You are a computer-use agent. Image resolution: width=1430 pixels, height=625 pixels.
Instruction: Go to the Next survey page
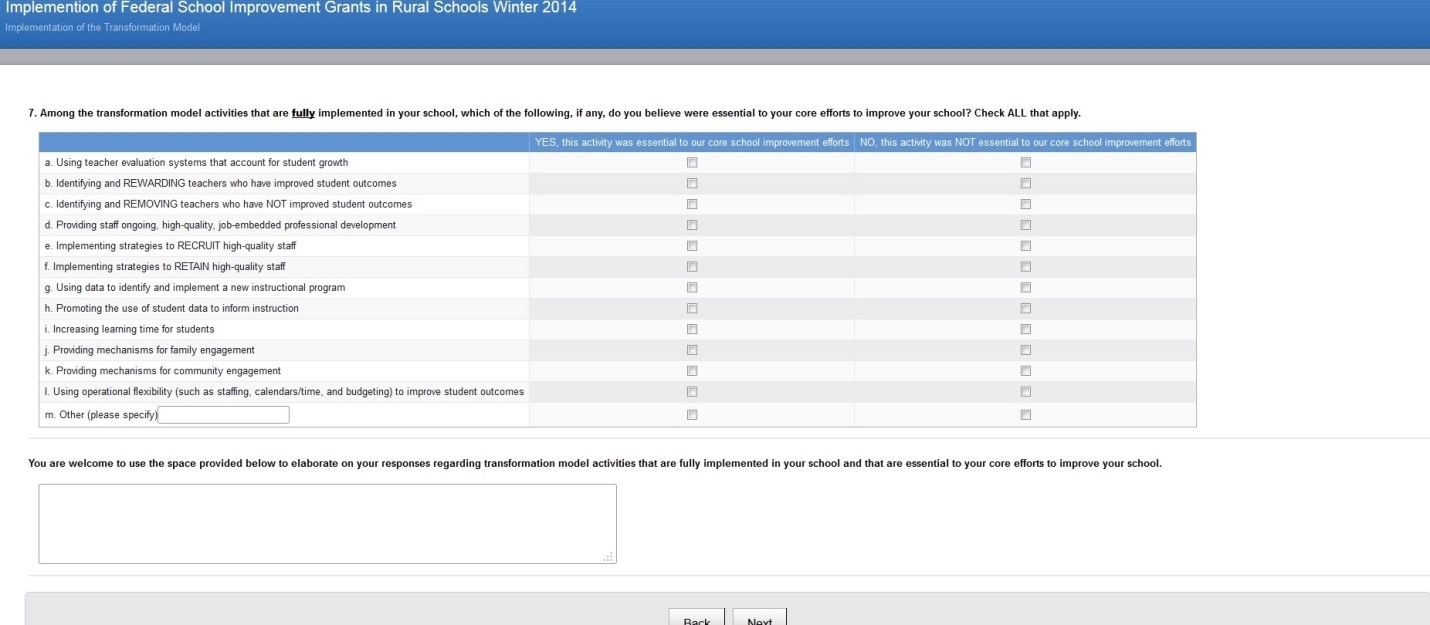759,619
